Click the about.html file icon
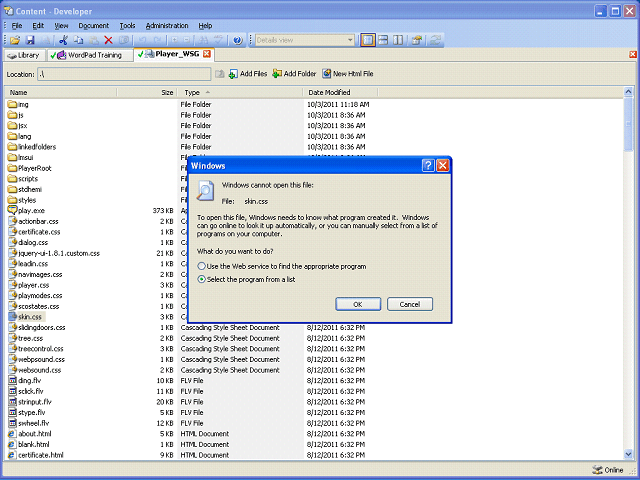The image size is (640, 480). (x=12, y=434)
